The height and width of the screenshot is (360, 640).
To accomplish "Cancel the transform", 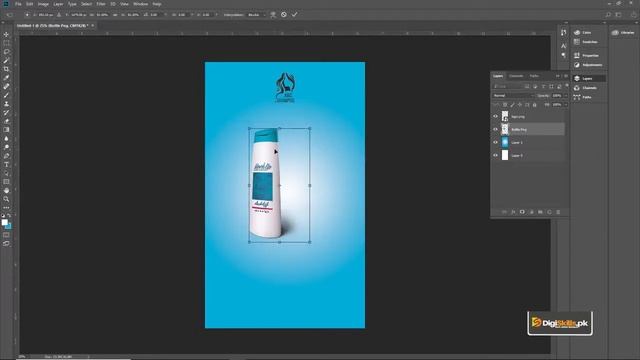I will [284, 15].
